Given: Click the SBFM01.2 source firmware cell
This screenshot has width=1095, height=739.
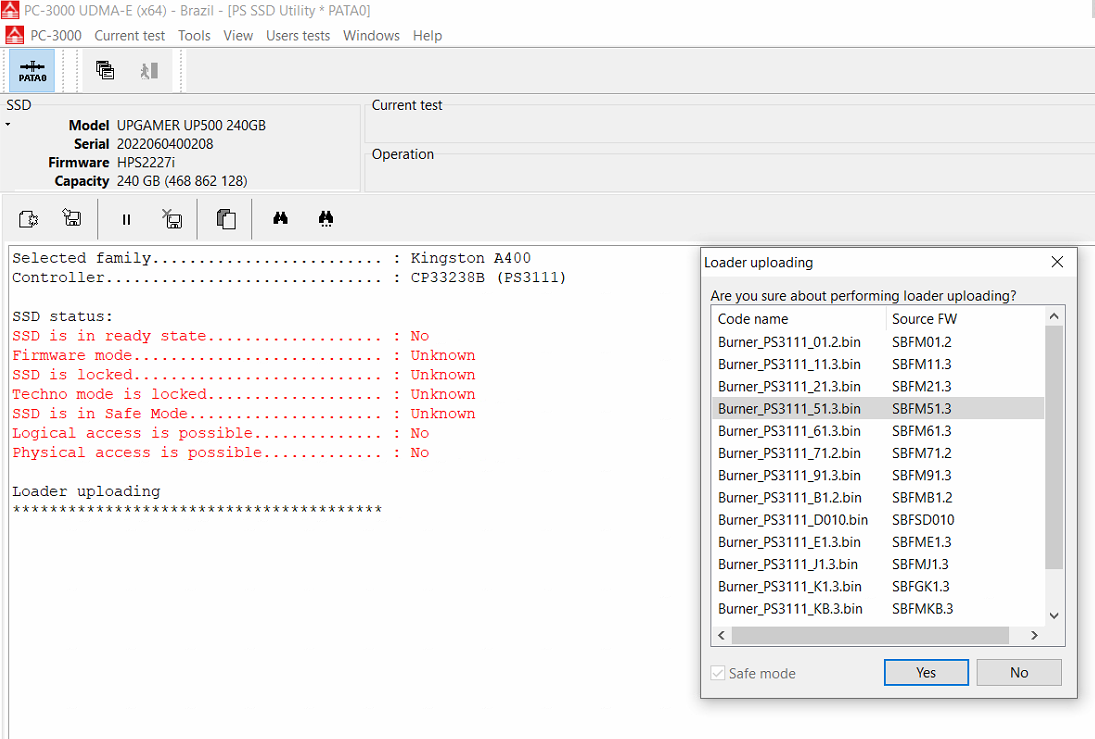Looking at the screenshot, I should pos(922,342).
